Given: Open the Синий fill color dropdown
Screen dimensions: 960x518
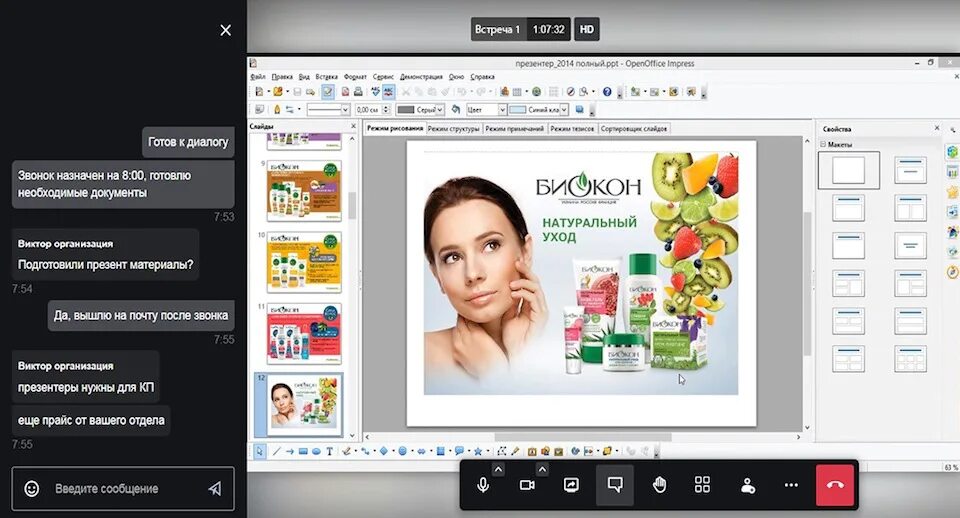Looking at the screenshot, I should (x=538, y=110).
